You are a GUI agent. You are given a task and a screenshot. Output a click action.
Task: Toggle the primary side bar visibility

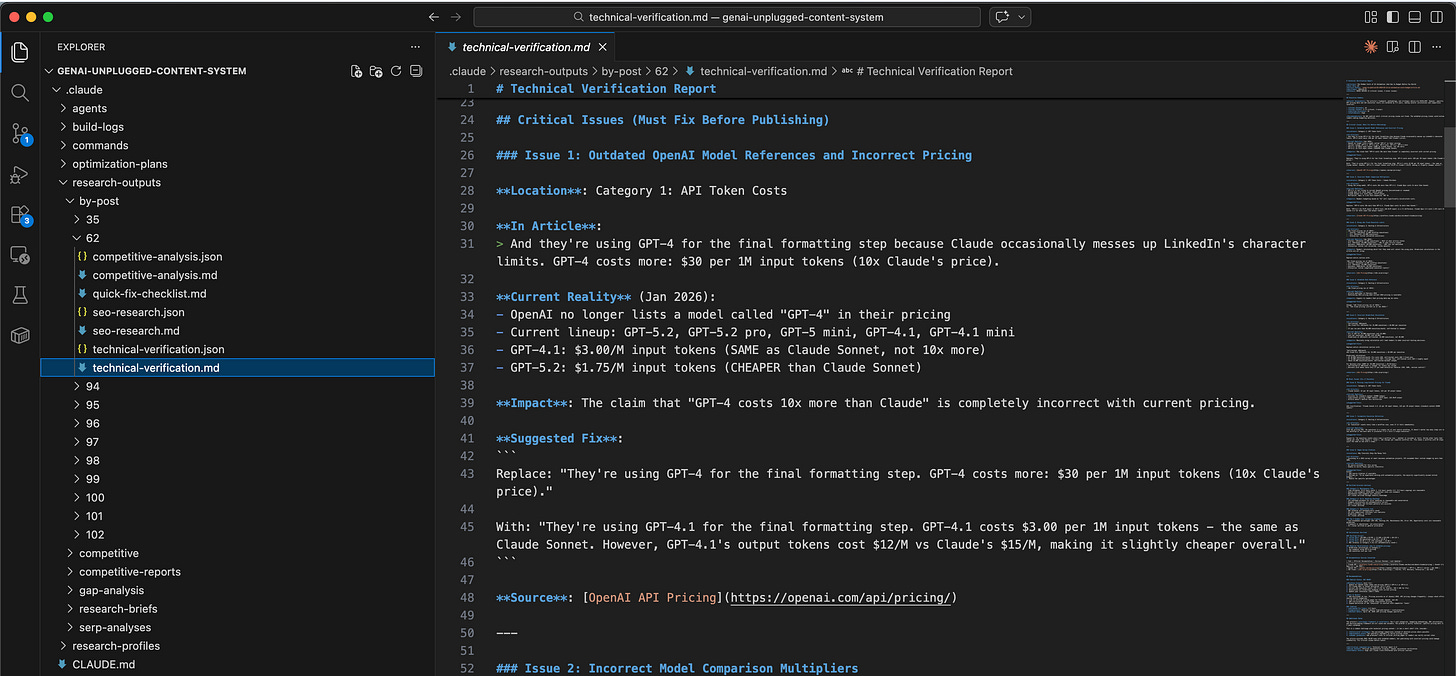[x=1392, y=17]
